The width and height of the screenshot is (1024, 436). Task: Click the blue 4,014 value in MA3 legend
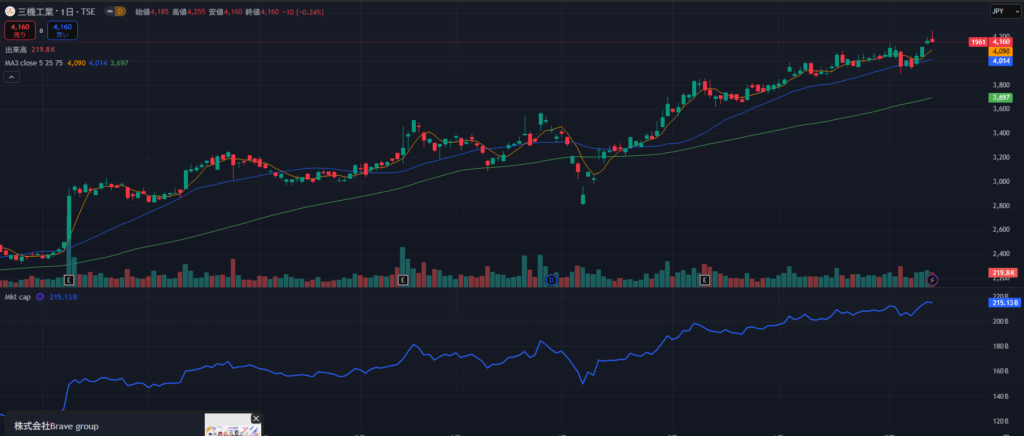[x=98, y=63]
